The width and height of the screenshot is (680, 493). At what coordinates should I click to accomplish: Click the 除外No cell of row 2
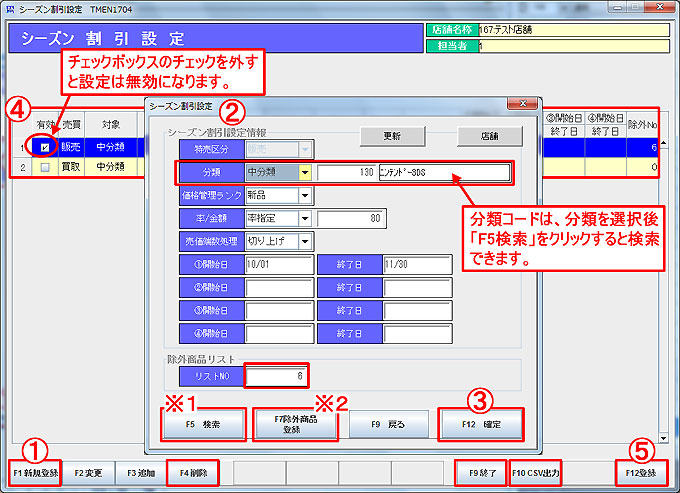[642, 167]
